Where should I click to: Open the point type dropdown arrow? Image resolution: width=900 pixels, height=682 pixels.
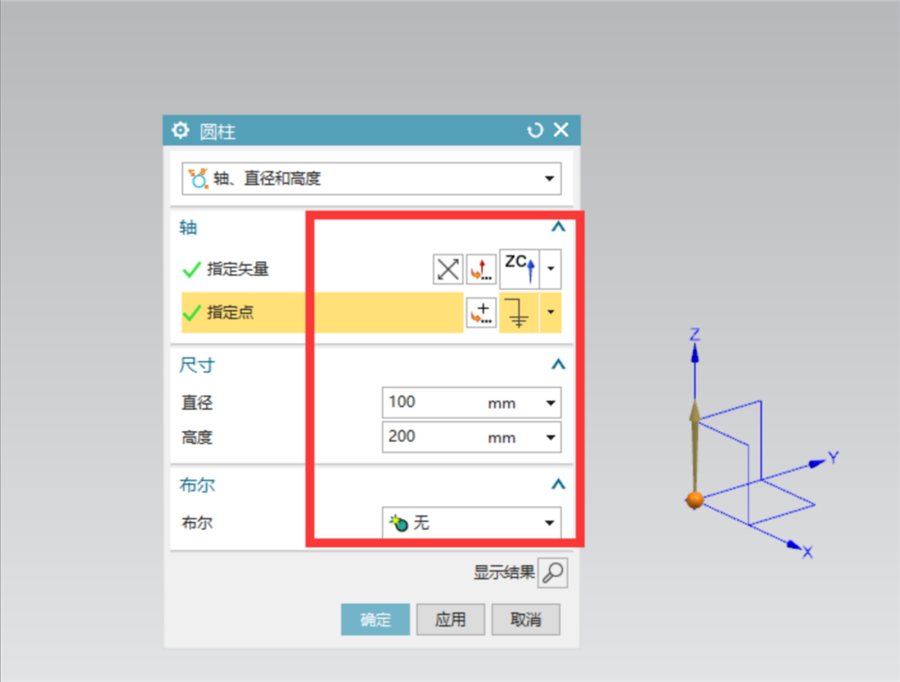pyautogui.click(x=551, y=313)
